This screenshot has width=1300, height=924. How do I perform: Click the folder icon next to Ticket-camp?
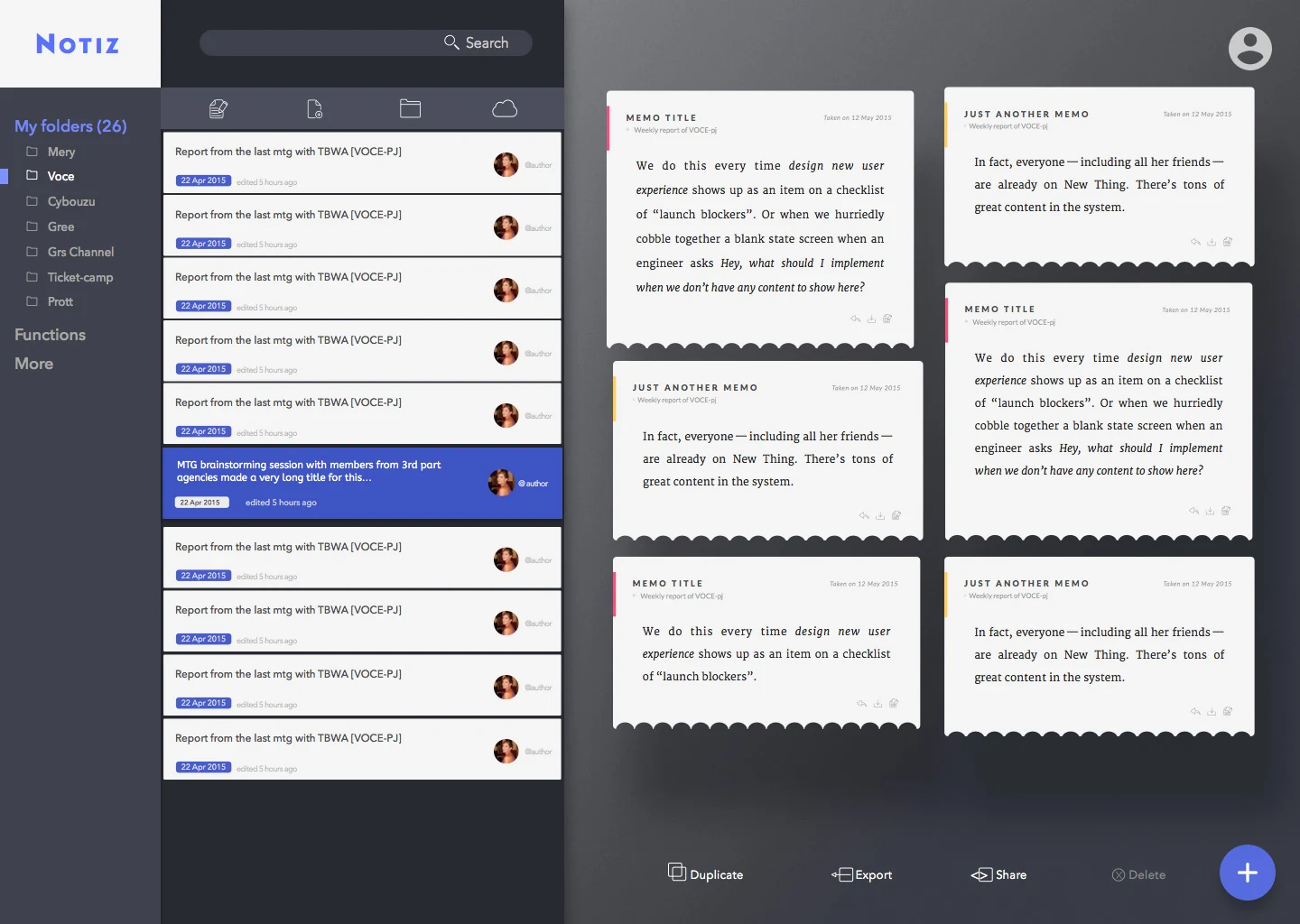(32, 277)
